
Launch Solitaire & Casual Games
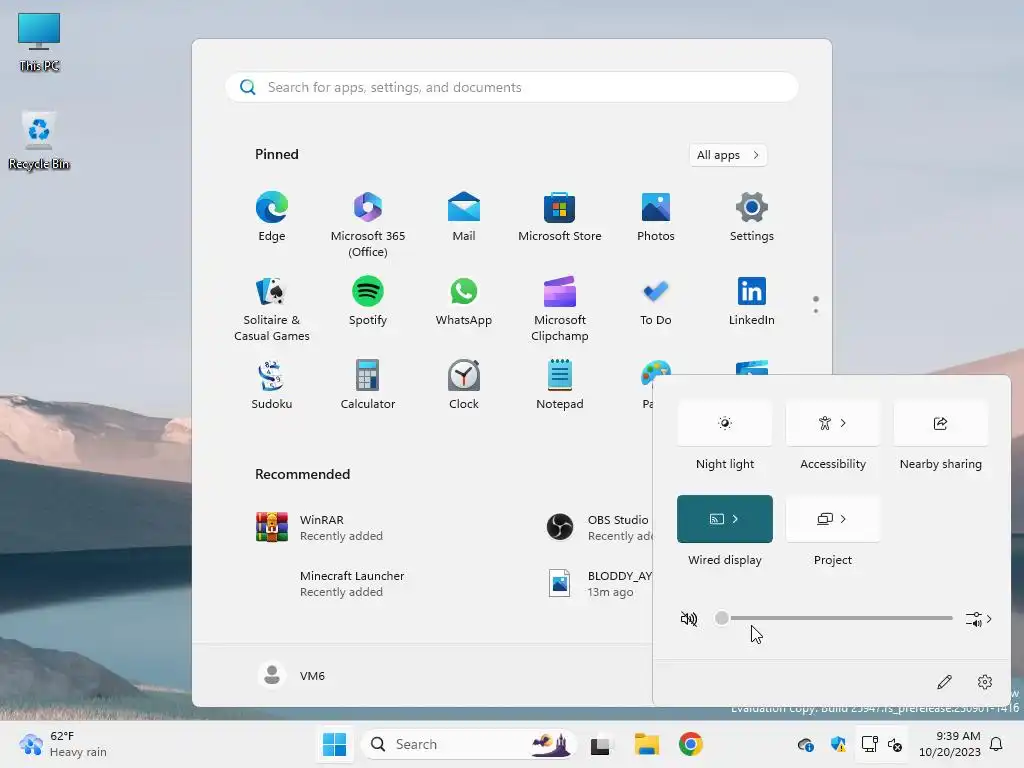[x=272, y=308]
